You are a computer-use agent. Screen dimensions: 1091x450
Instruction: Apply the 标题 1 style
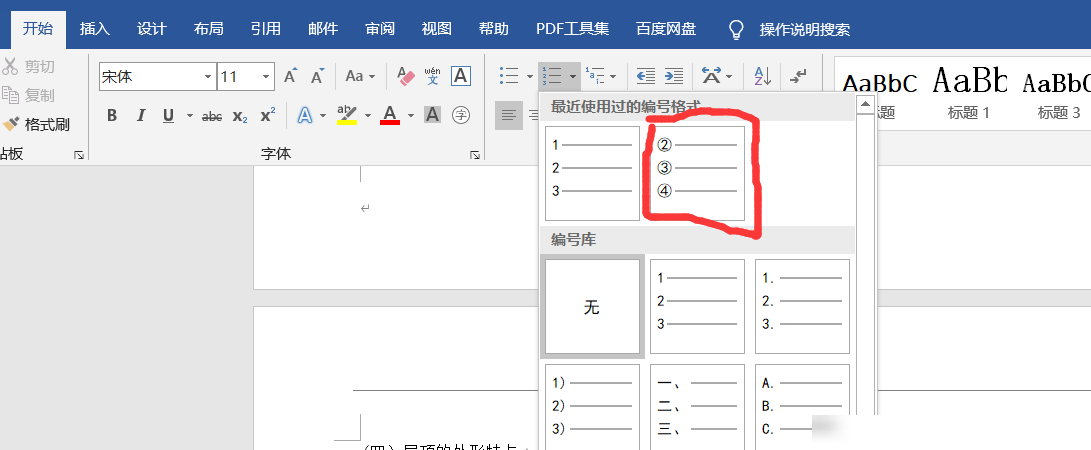(x=969, y=94)
